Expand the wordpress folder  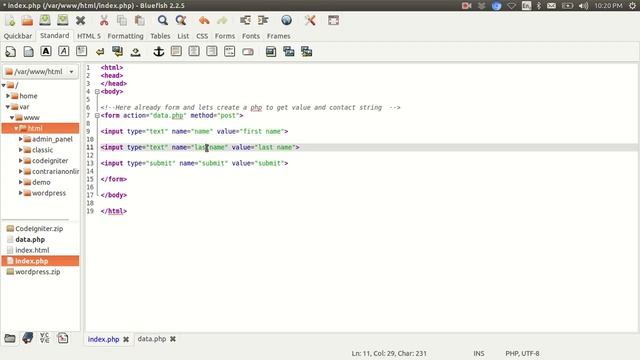pos(20,193)
